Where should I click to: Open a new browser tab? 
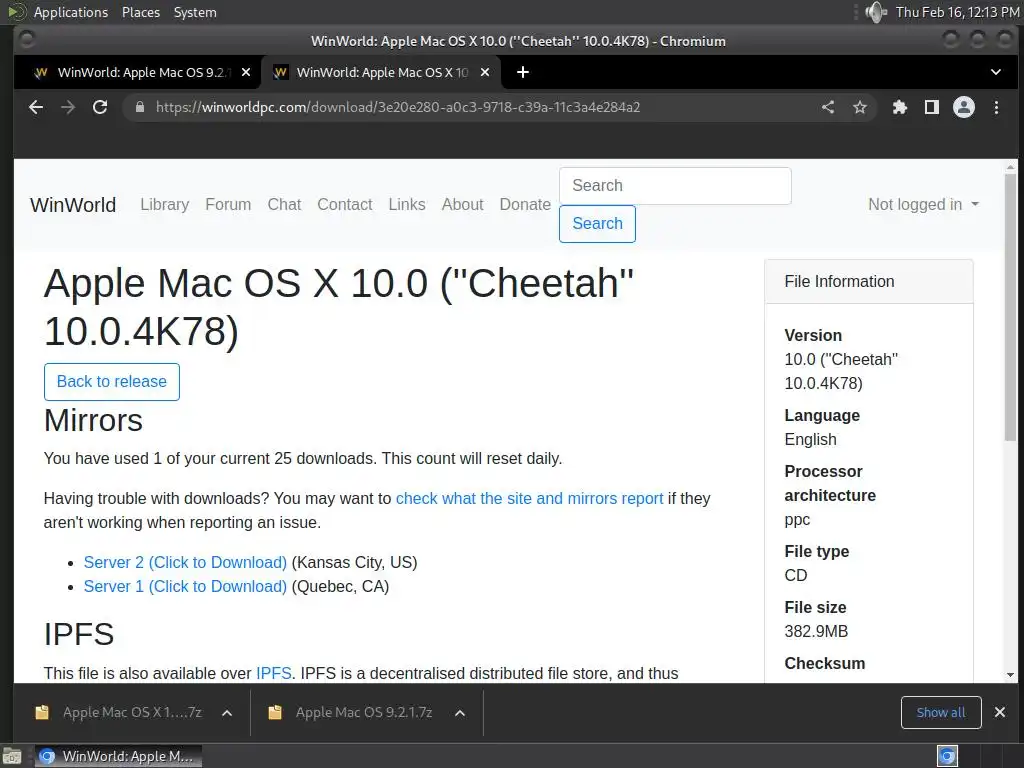click(x=522, y=72)
